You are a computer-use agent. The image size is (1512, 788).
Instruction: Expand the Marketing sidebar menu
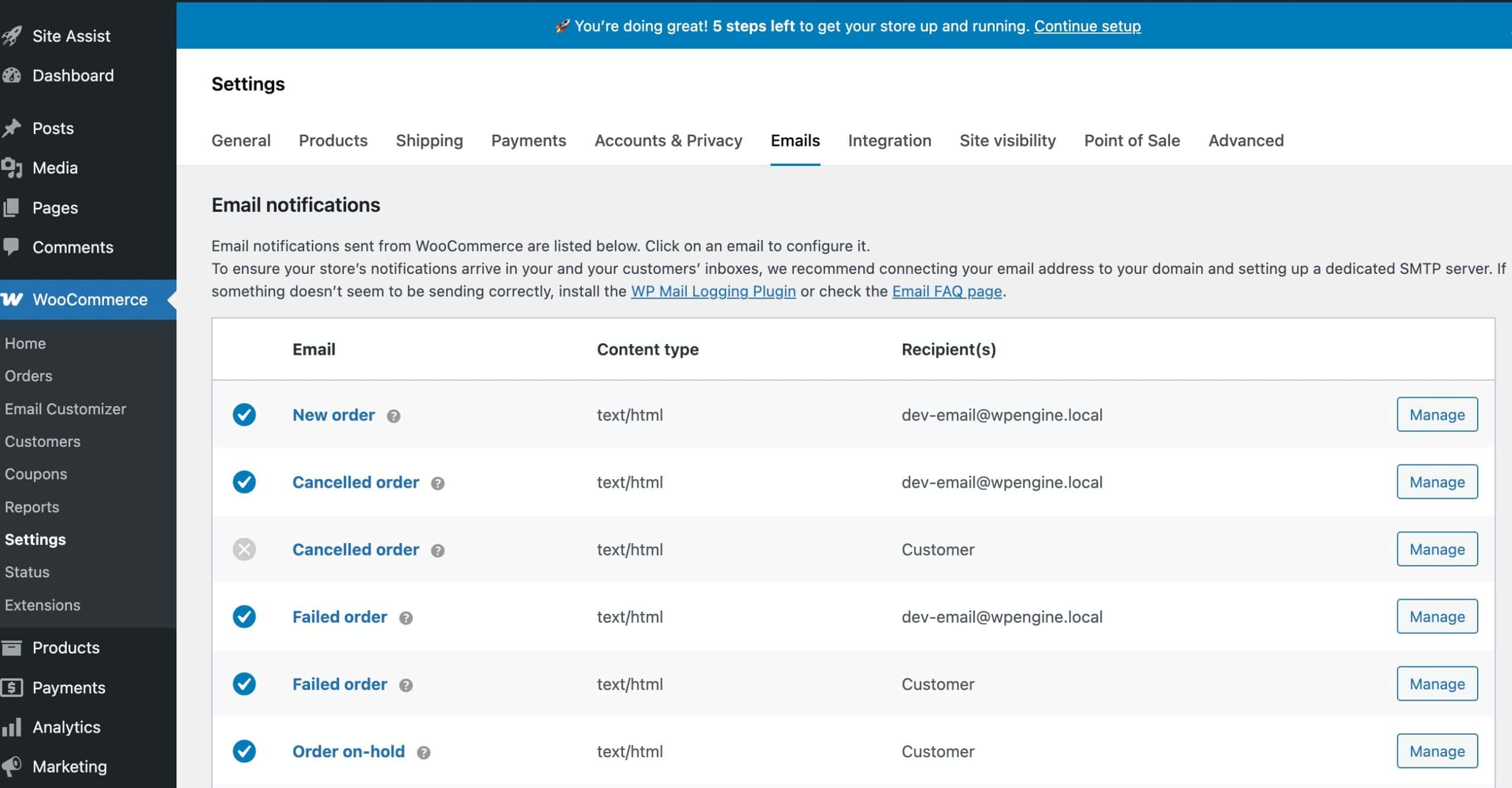(x=69, y=766)
